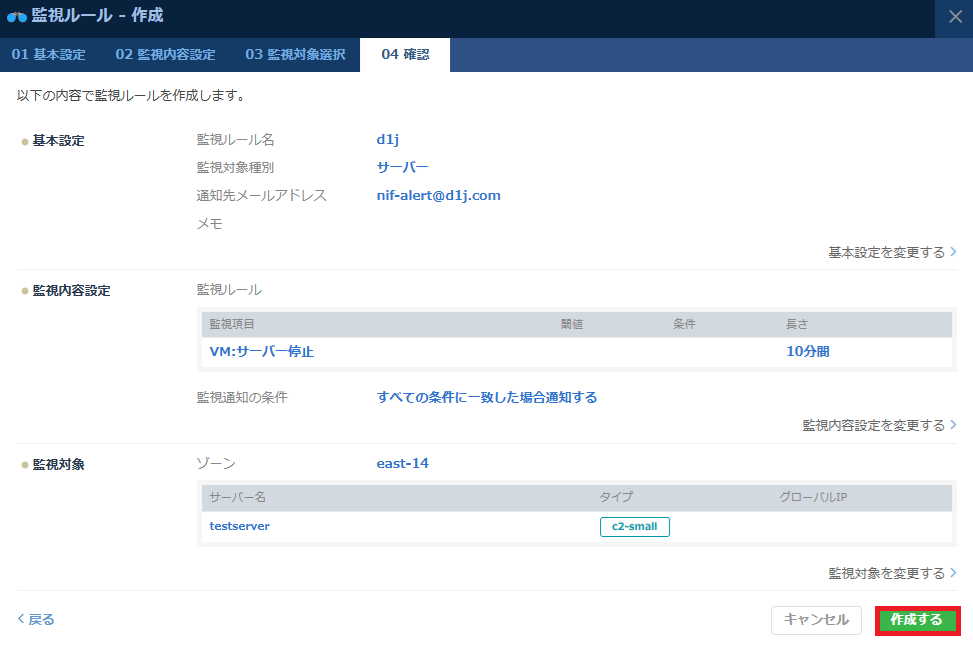The height and width of the screenshot is (651, 973).
Task: Open the 02 監視内容設定 tab
Action: pyautogui.click(x=165, y=55)
